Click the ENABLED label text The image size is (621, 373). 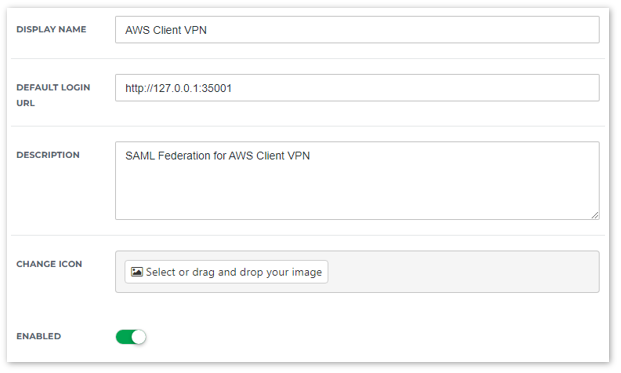point(38,336)
